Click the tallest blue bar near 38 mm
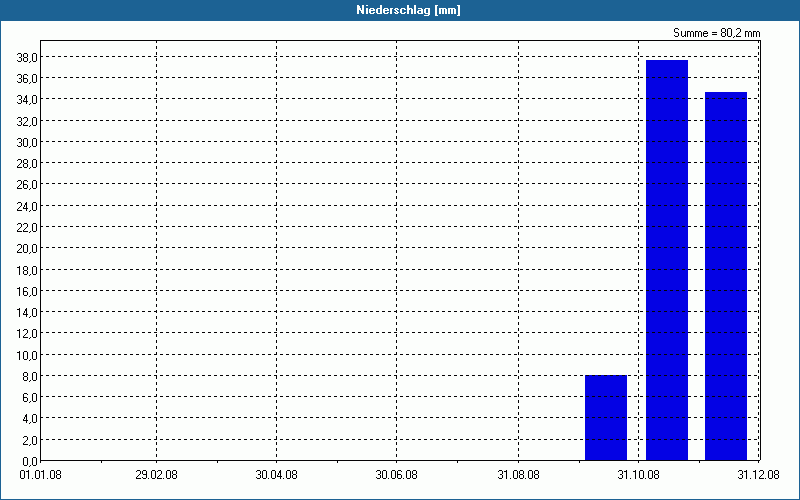 tap(667, 260)
